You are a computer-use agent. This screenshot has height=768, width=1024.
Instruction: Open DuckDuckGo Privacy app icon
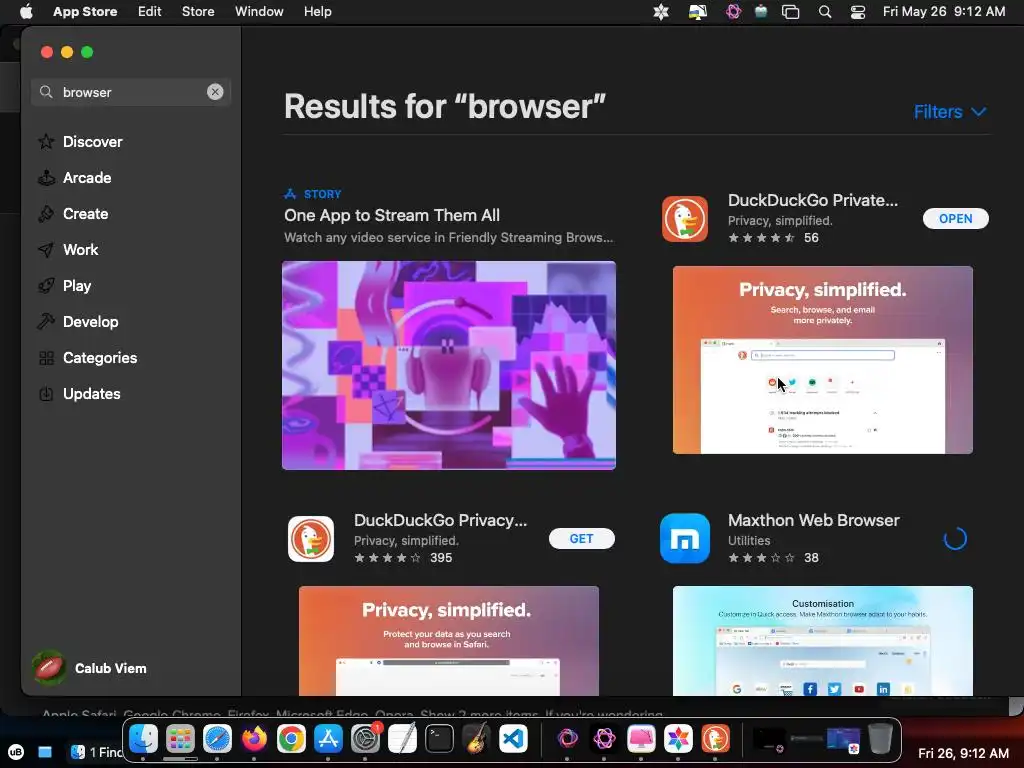click(311, 539)
